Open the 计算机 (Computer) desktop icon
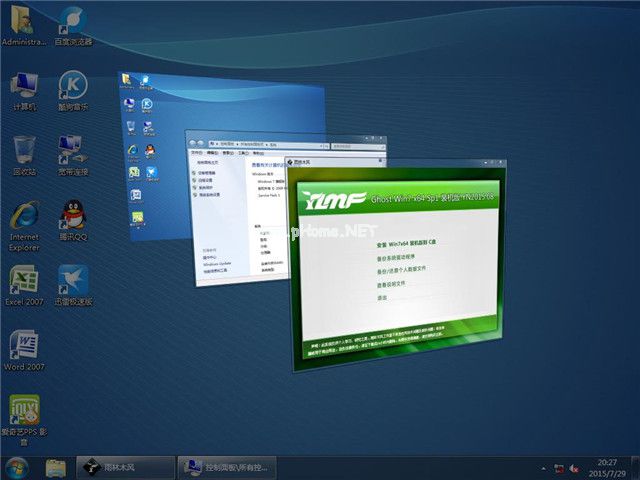This screenshot has width=640, height=480. coord(24,86)
